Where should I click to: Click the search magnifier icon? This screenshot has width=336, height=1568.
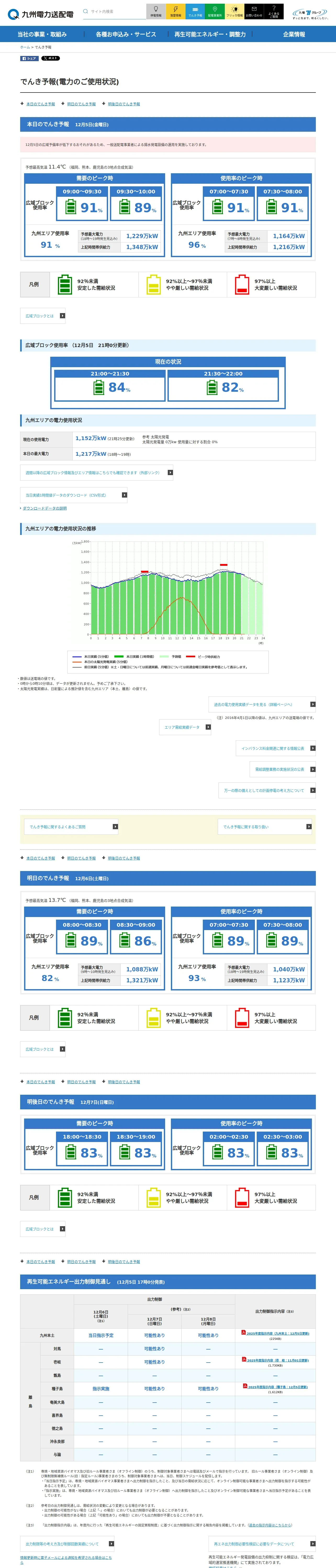click(85, 11)
